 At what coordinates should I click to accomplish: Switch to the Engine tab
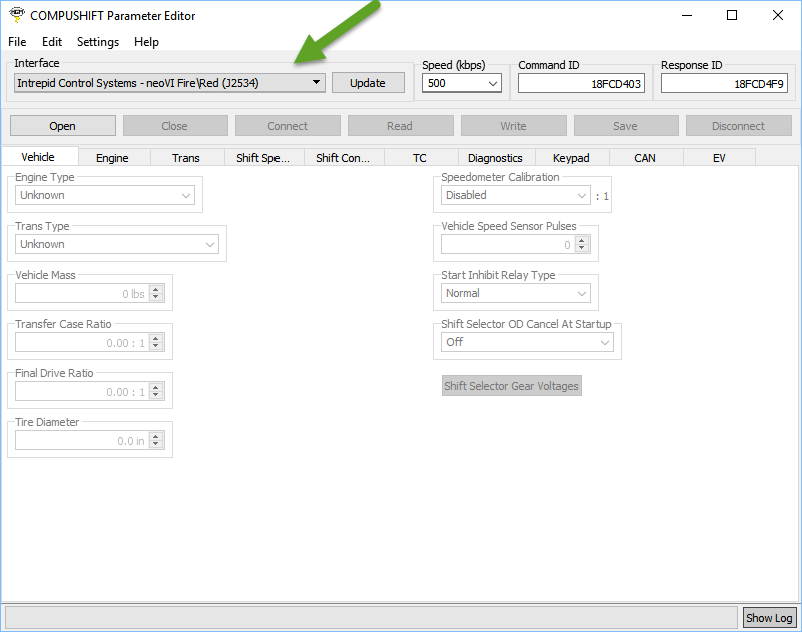tap(112, 158)
